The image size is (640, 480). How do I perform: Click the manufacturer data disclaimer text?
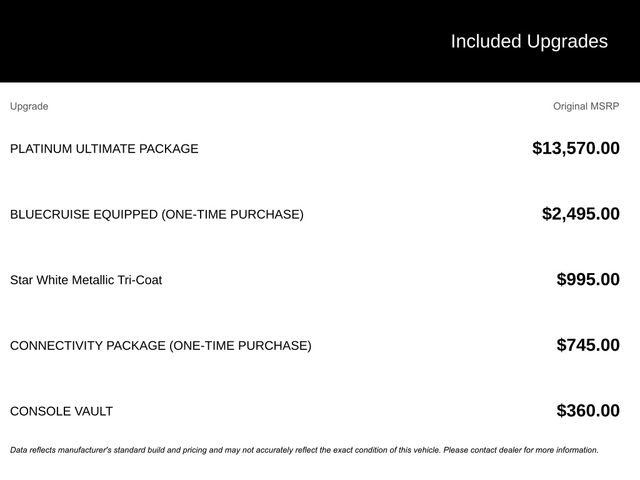click(304, 450)
